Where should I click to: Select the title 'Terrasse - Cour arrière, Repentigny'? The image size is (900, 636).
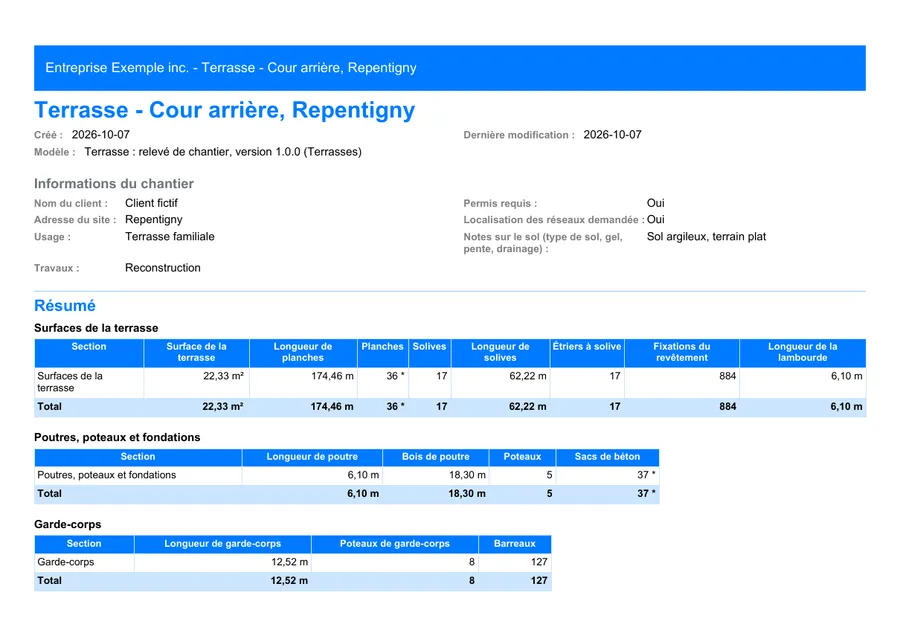pyautogui.click(x=224, y=110)
